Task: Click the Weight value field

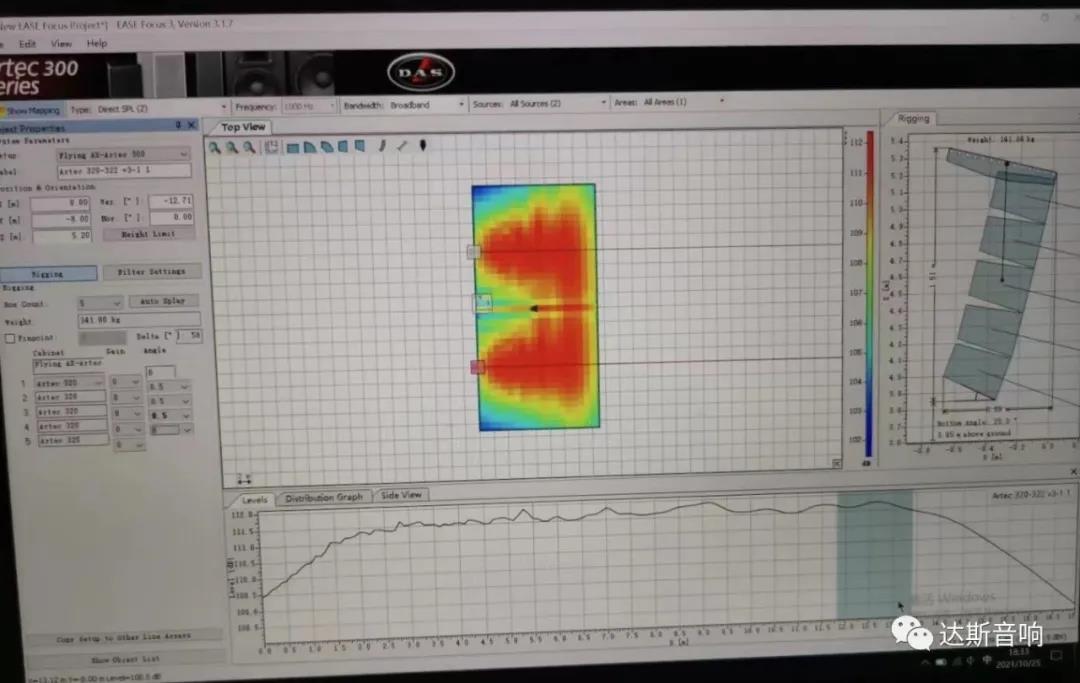Action: [x=139, y=319]
